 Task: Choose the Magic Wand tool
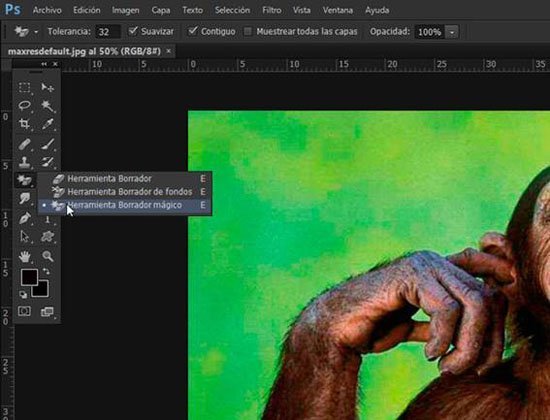coord(48,106)
